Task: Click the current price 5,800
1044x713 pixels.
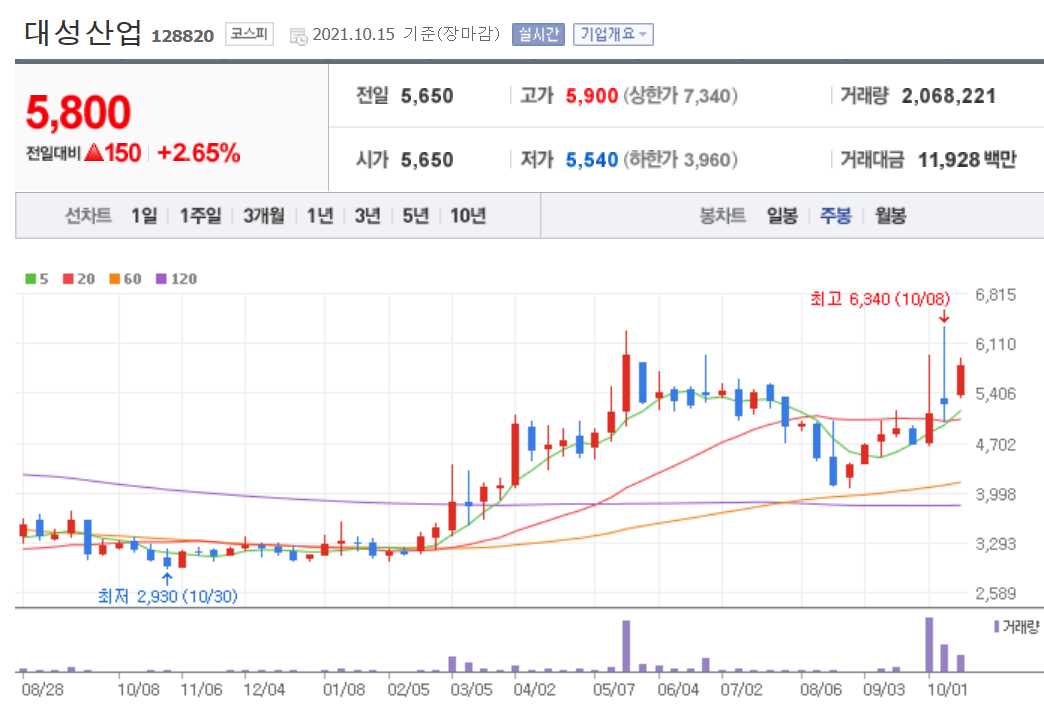Action: pos(79,113)
